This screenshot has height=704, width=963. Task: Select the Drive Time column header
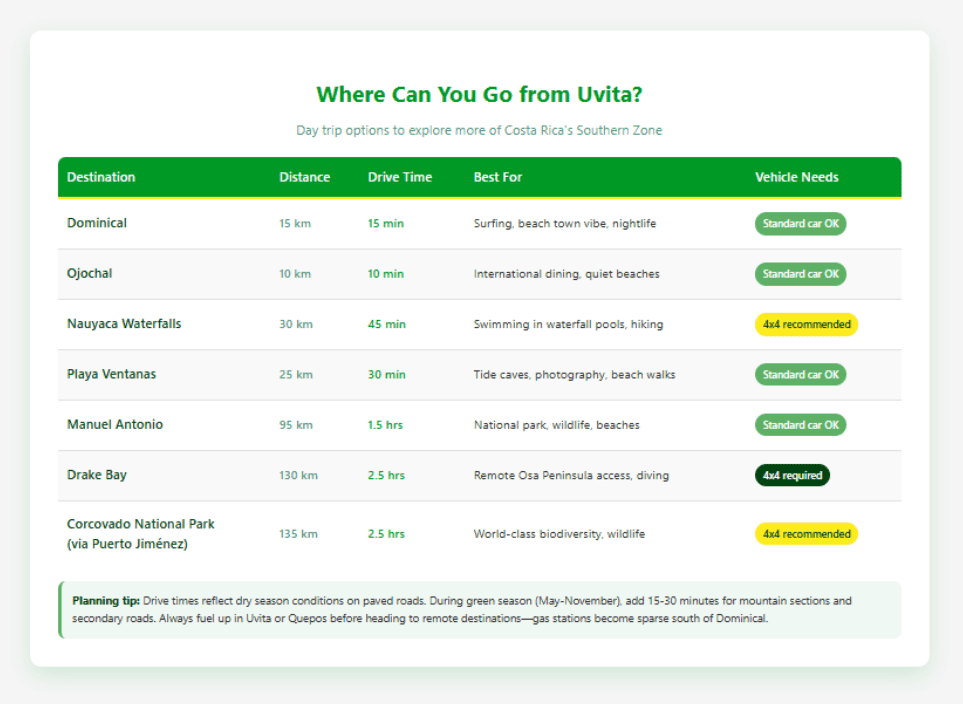click(400, 177)
